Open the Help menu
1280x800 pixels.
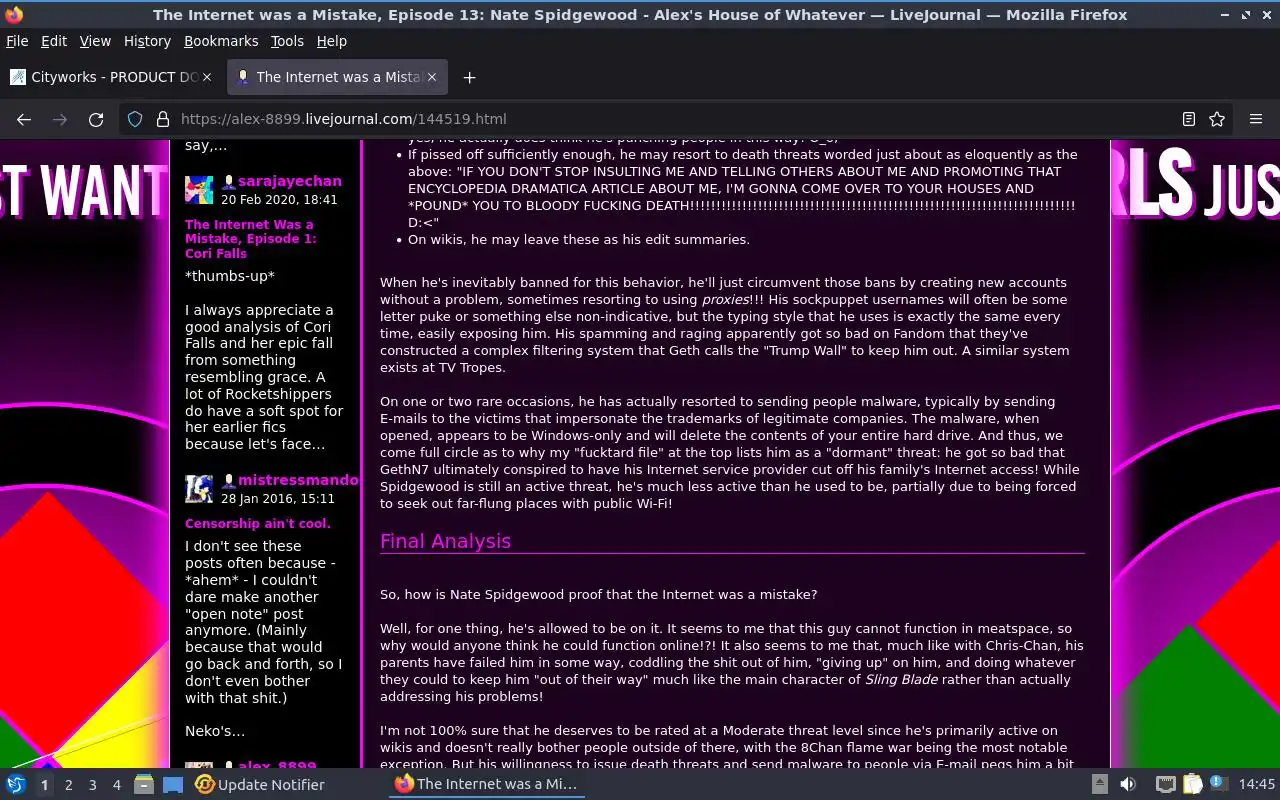pyautogui.click(x=331, y=41)
